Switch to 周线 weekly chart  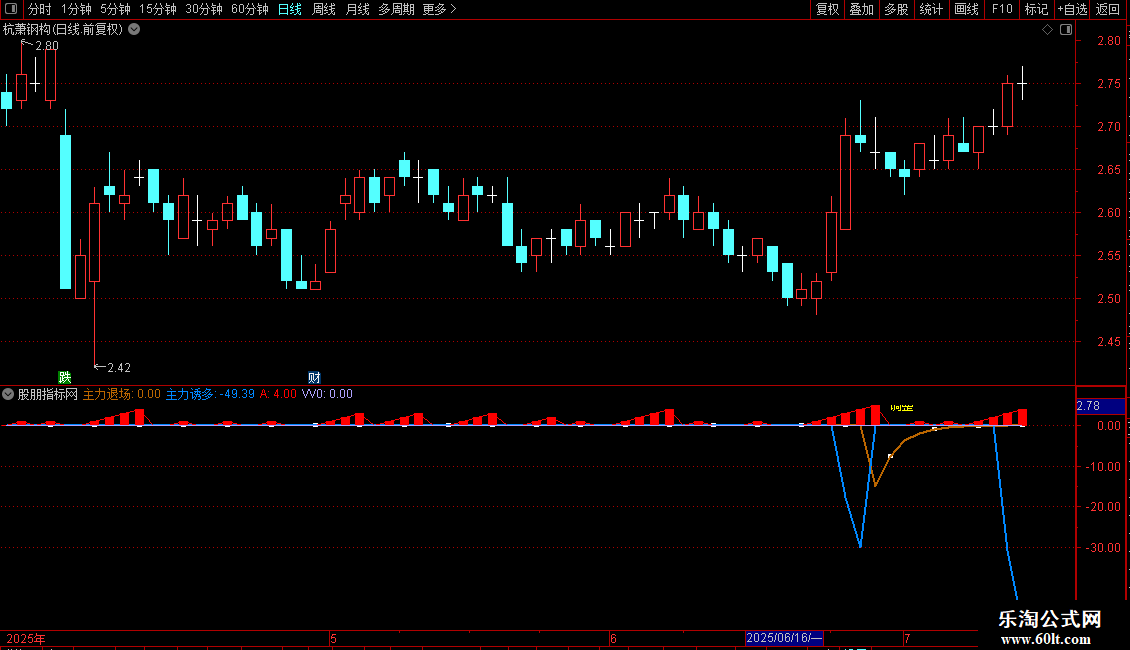[324, 9]
